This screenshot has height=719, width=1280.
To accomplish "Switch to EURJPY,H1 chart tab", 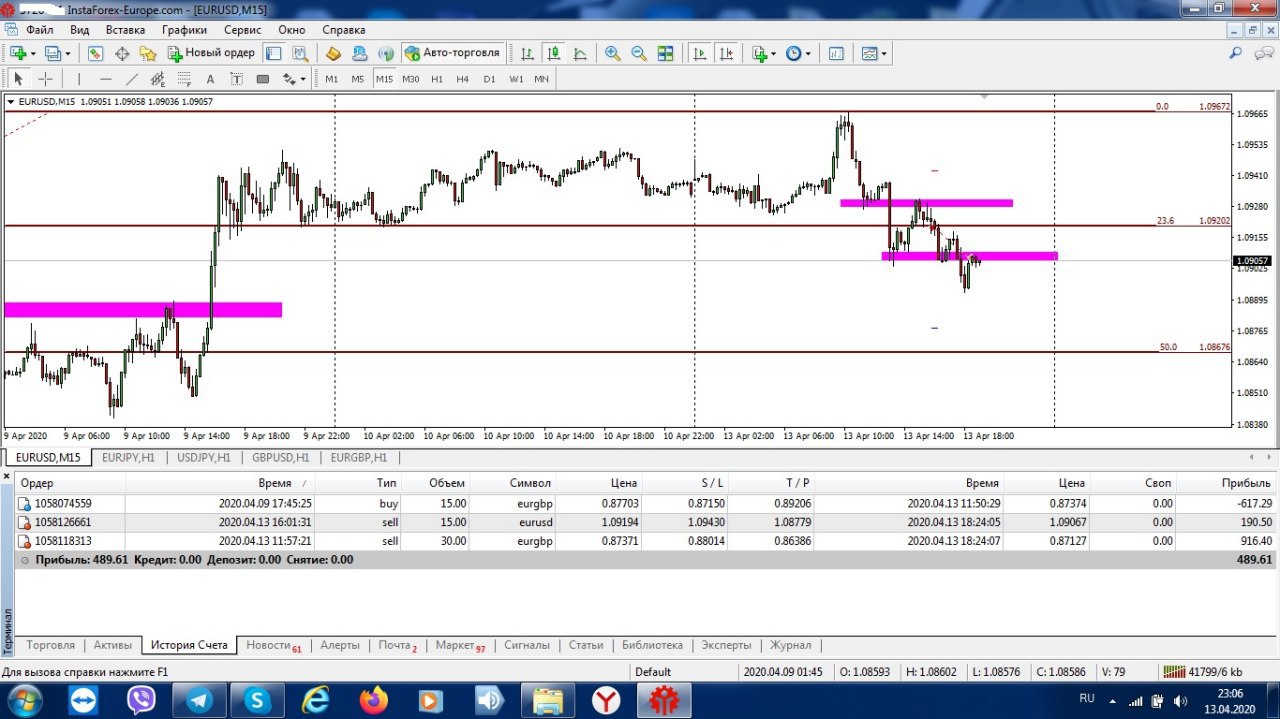I will (129, 457).
